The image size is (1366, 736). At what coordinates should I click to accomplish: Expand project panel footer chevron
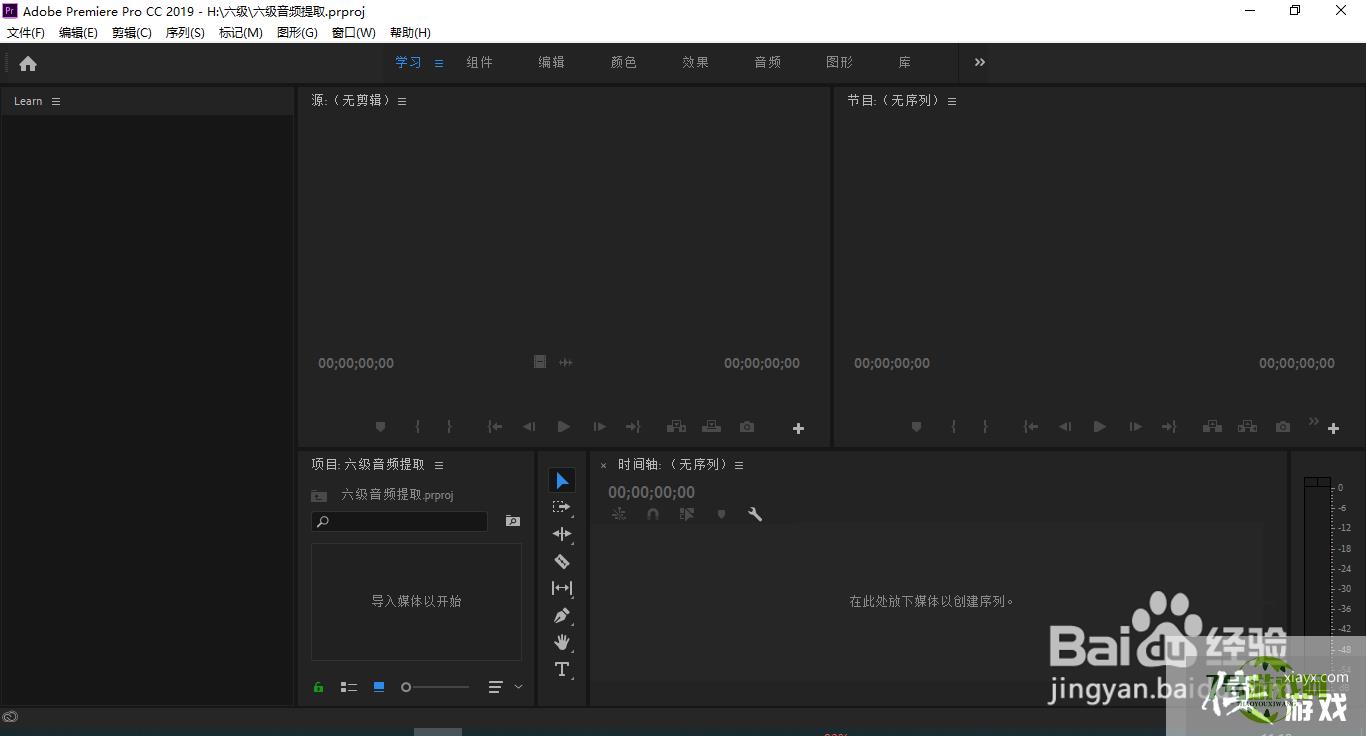point(518,687)
